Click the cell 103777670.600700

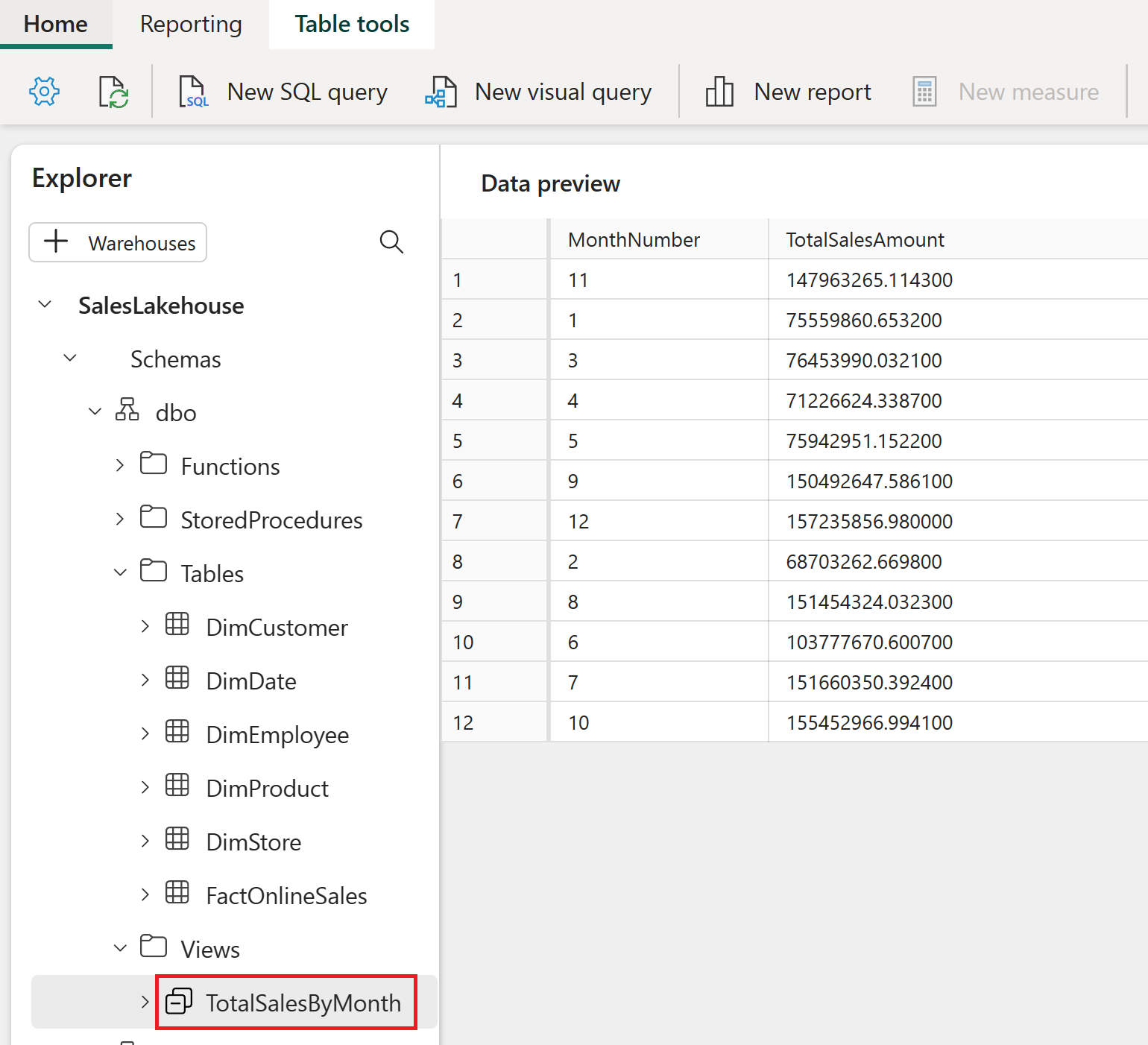pyautogui.click(x=958, y=642)
